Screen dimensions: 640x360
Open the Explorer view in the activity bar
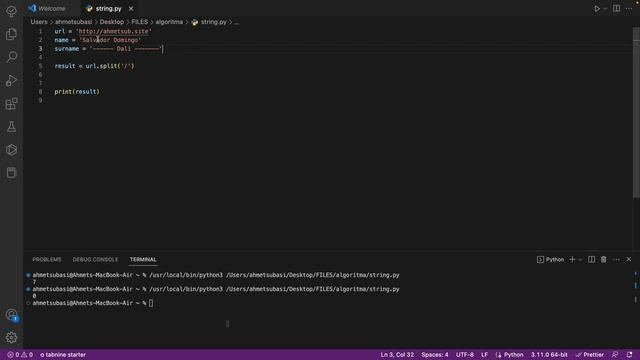point(11,34)
